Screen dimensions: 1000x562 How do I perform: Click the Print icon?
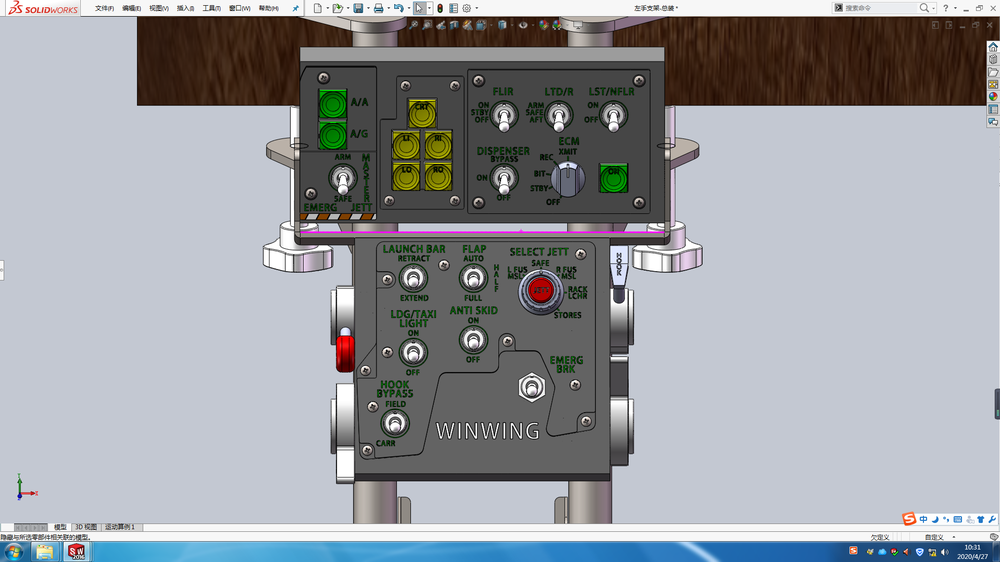tap(378, 8)
